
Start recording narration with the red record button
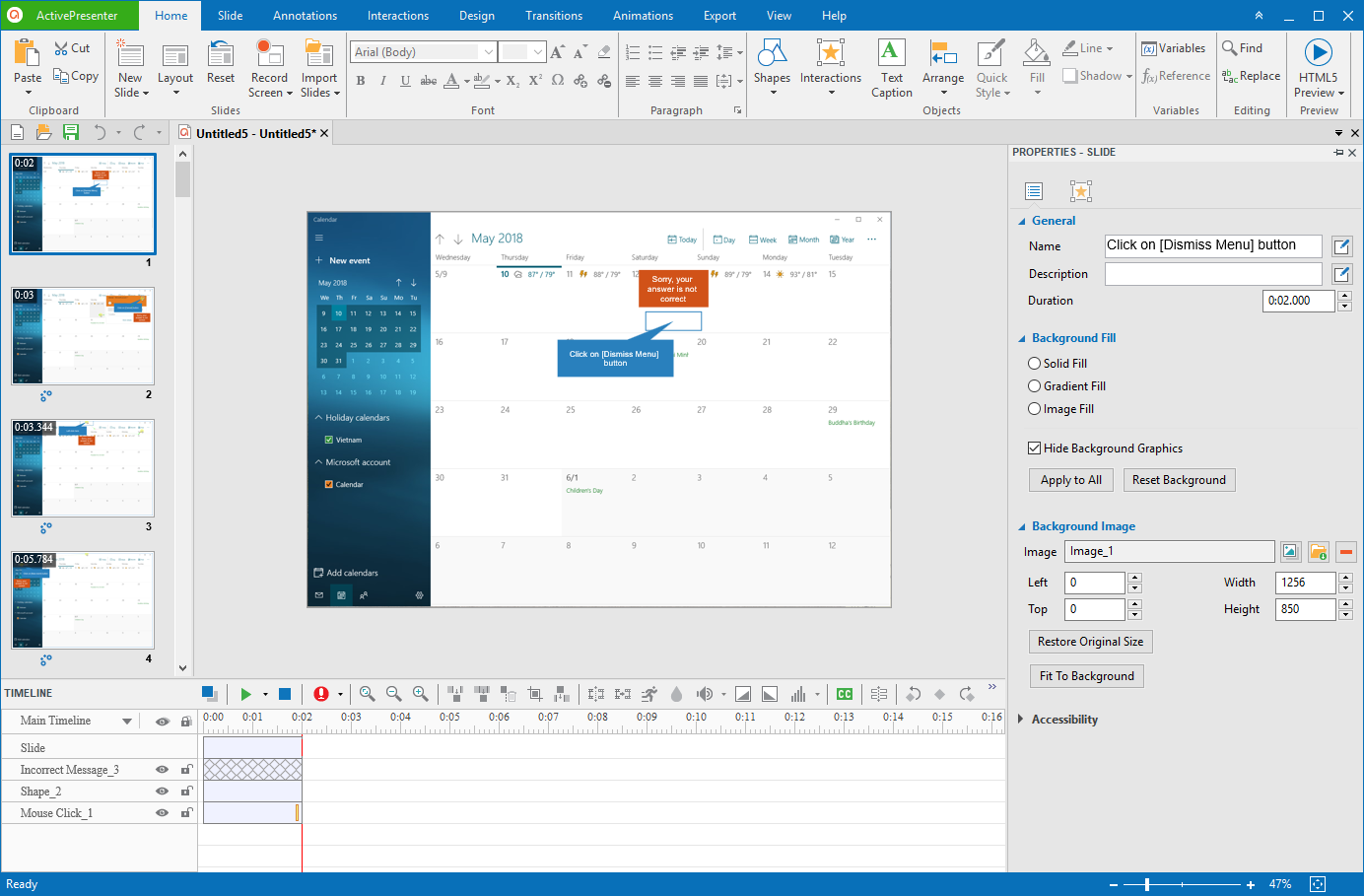coord(321,694)
